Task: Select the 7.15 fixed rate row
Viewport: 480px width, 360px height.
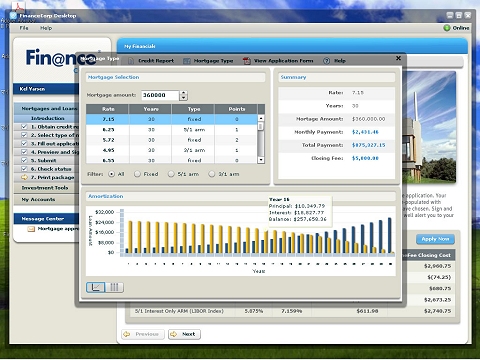Action: click(x=172, y=119)
